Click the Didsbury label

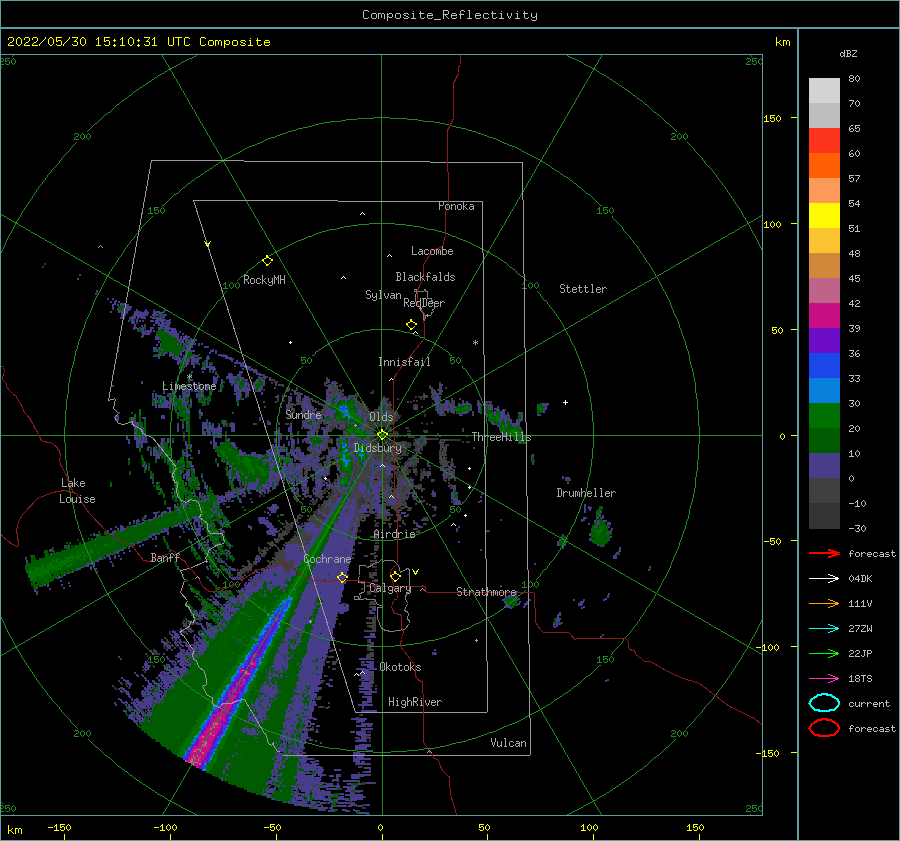(378, 448)
